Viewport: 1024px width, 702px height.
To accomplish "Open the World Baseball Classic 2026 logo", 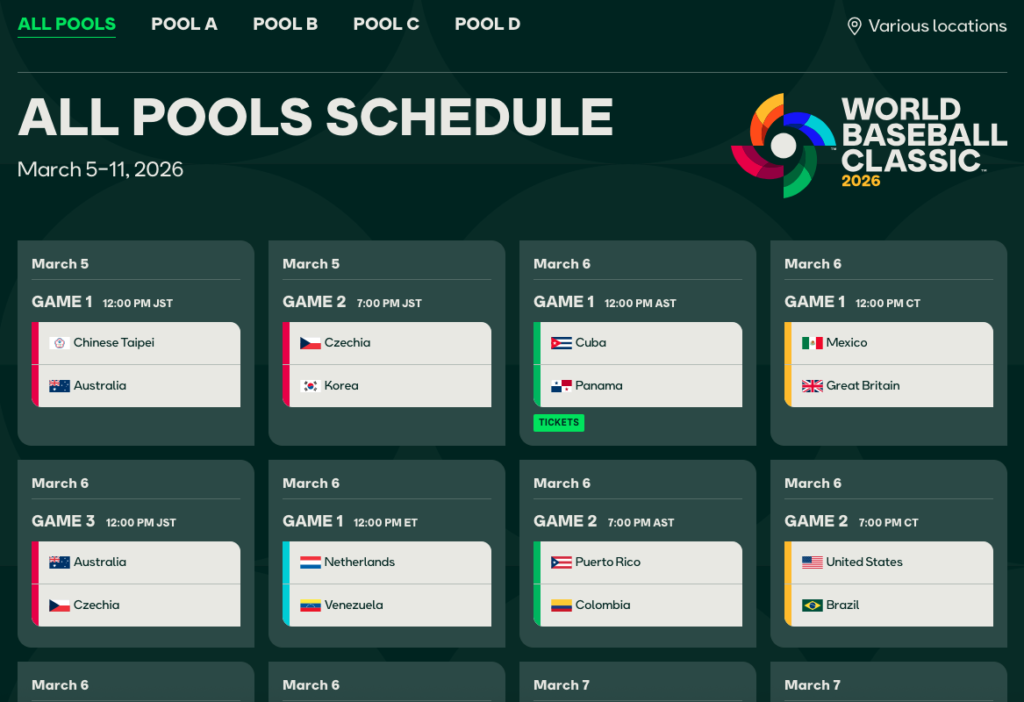I will click(x=868, y=145).
